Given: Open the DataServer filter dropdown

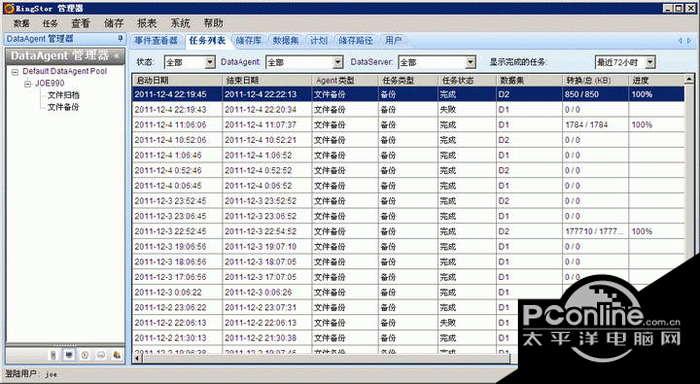Looking at the screenshot, I should pos(471,63).
